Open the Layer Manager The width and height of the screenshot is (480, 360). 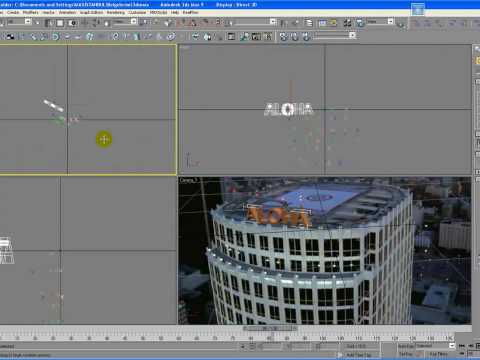[309, 23]
